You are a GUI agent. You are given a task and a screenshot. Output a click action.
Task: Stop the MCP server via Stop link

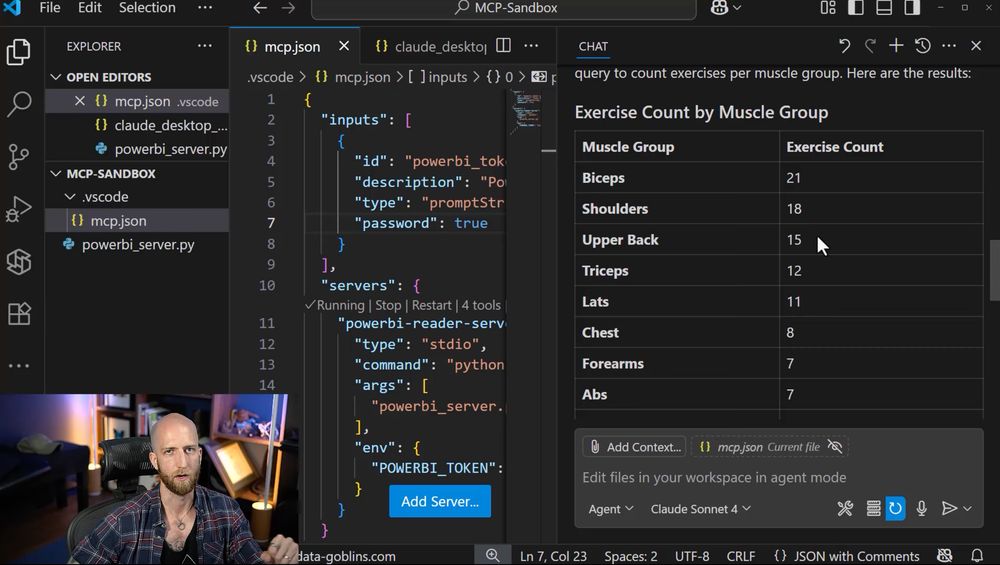click(388, 305)
